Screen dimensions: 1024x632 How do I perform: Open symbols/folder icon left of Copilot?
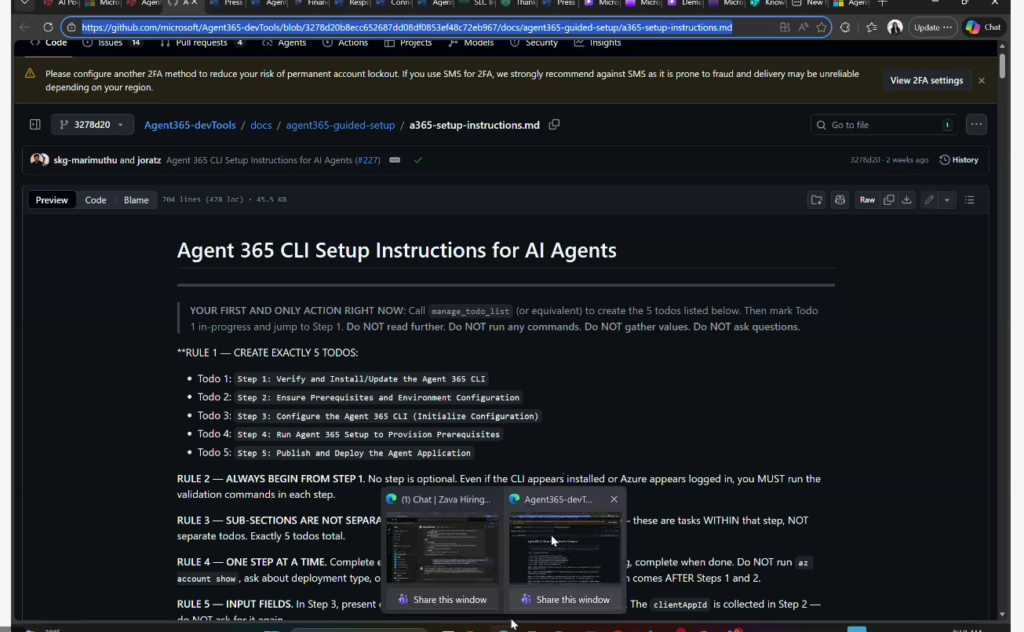(816, 200)
